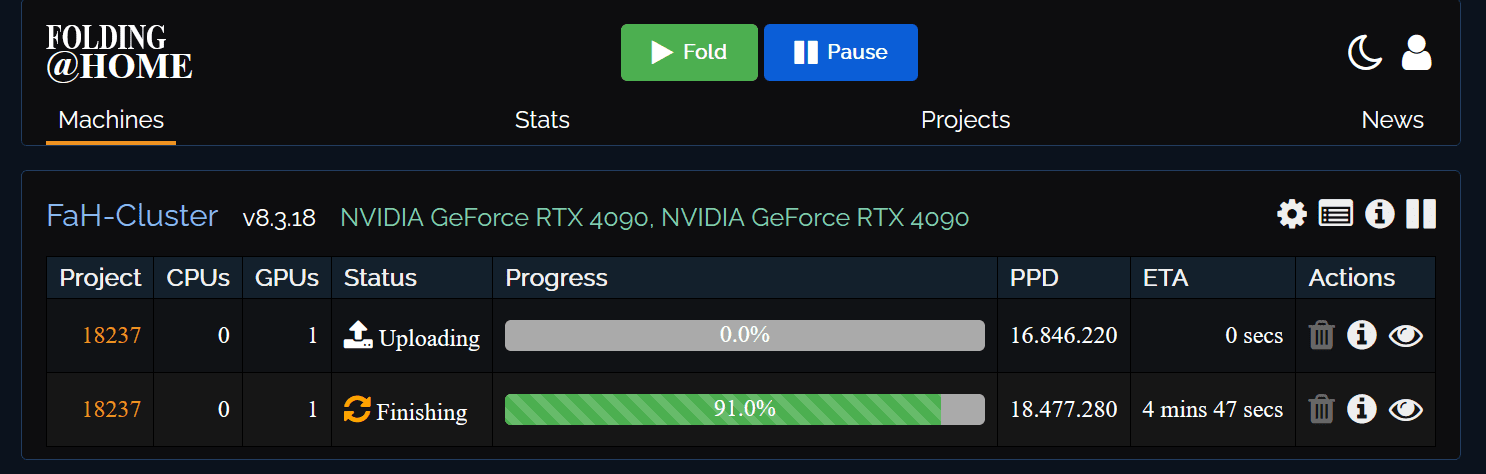Go to the News tab
Image resolution: width=1486 pixels, height=474 pixels.
(x=1392, y=120)
